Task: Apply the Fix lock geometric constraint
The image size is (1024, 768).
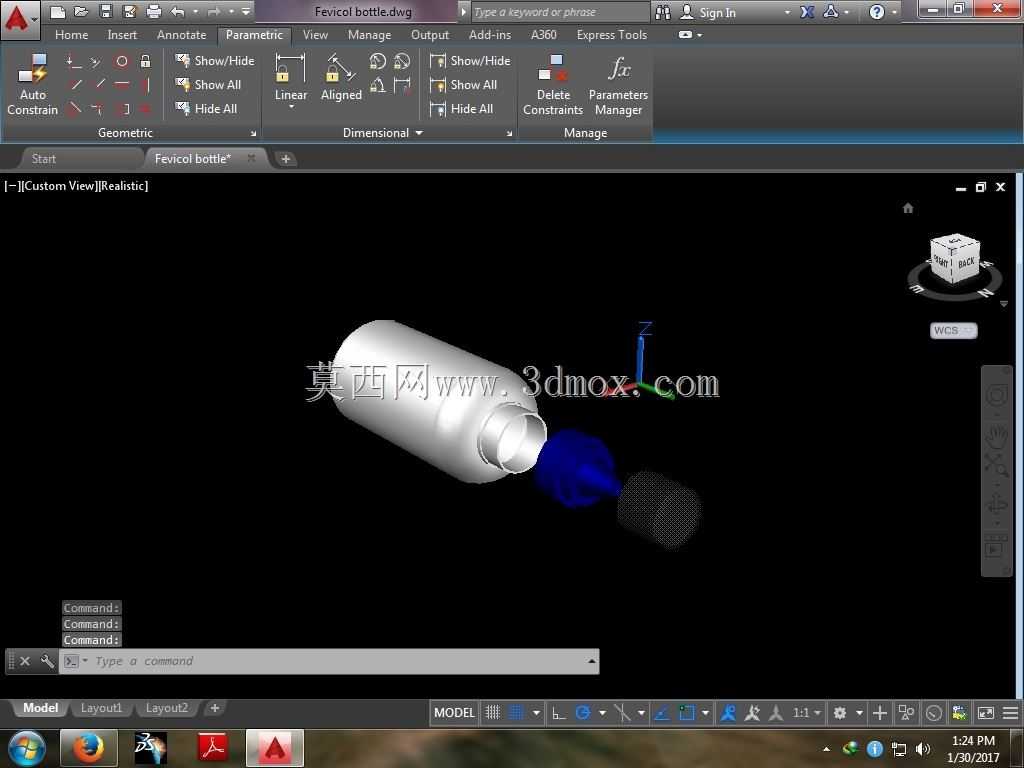Action: [x=146, y=61]
